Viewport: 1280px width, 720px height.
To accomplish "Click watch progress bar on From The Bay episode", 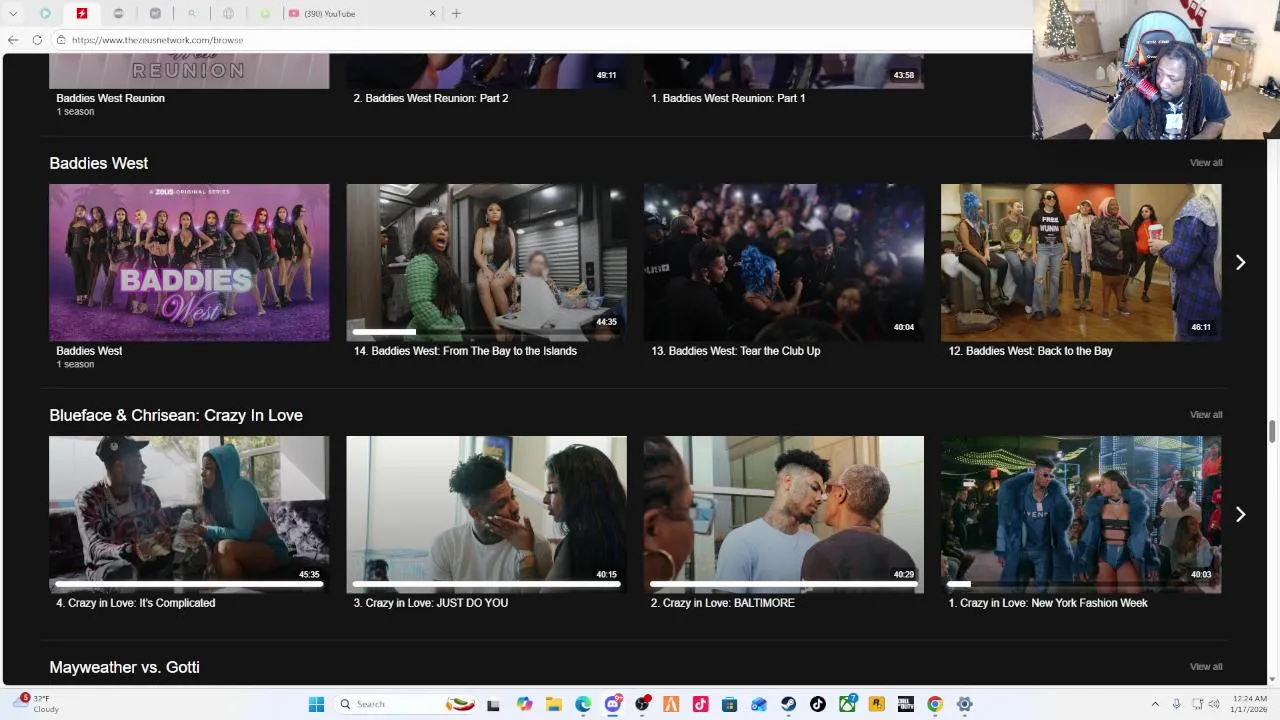I will click(486, 331).
